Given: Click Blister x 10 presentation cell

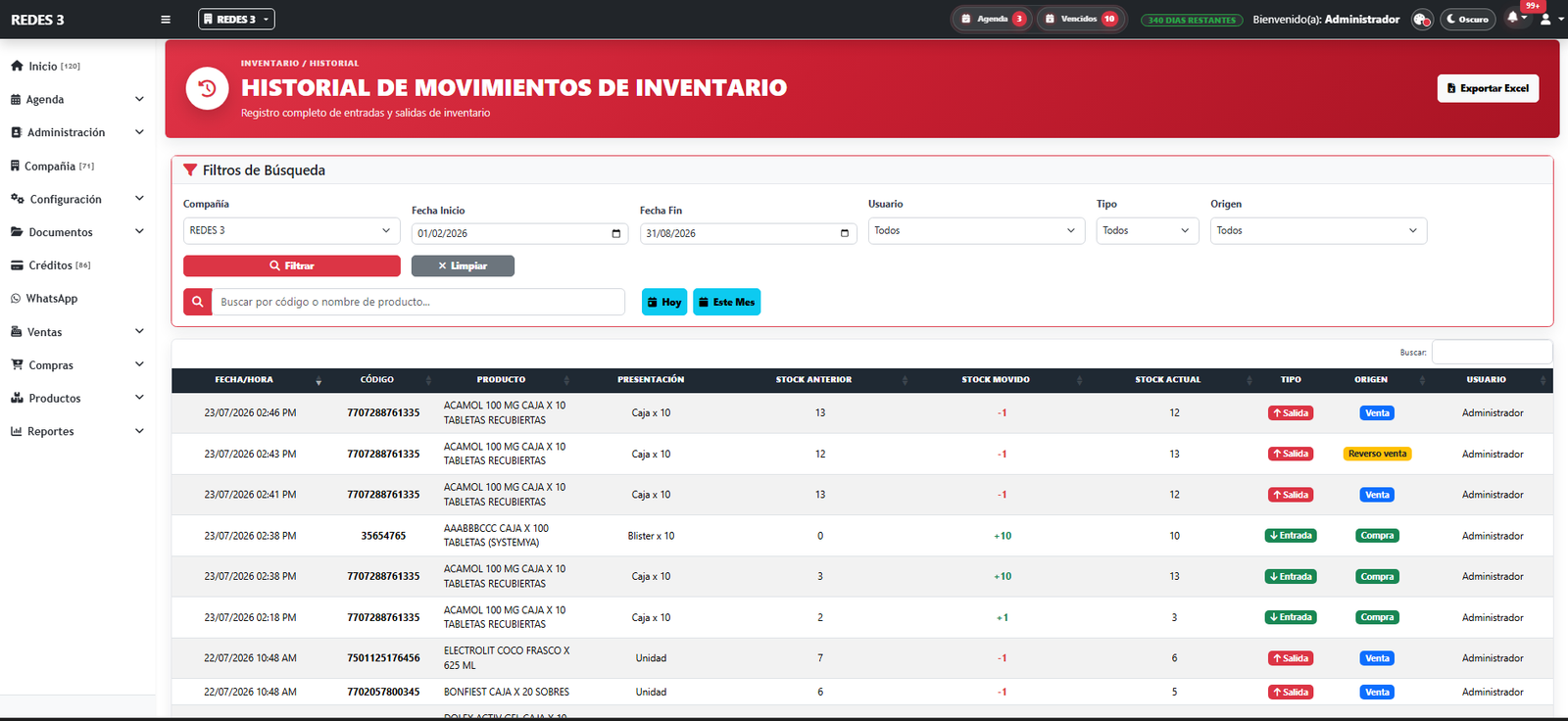Looking at the screenshot, I should [651, 536].
